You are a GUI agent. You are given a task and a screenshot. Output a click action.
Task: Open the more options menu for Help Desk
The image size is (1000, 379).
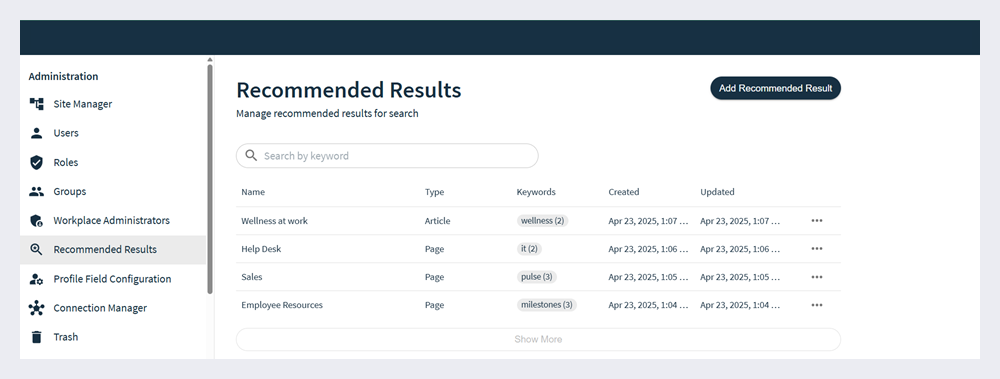tap(816, 249)
